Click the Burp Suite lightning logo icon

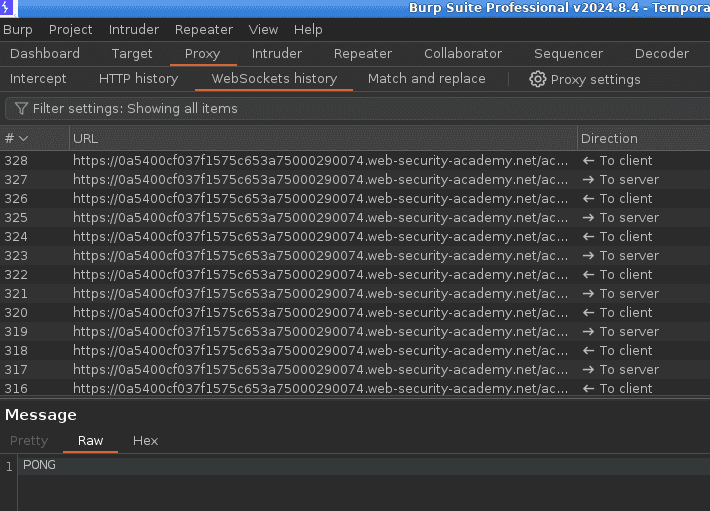pos(9,9)
